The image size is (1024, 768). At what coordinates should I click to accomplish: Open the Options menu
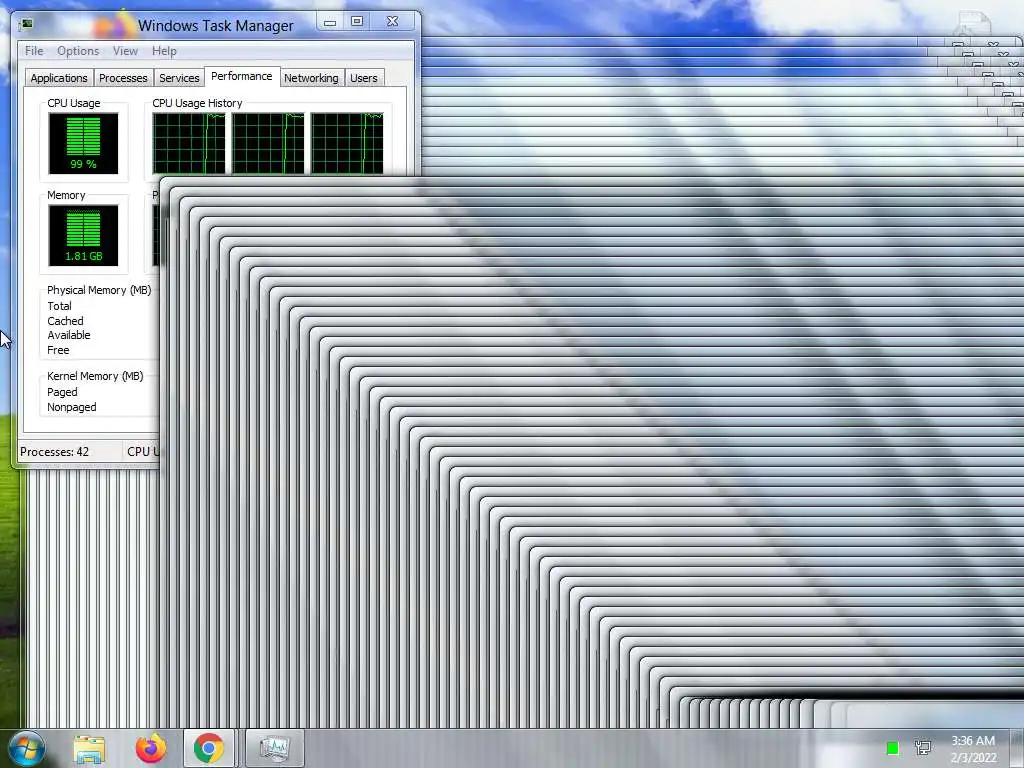pos(78,51)
